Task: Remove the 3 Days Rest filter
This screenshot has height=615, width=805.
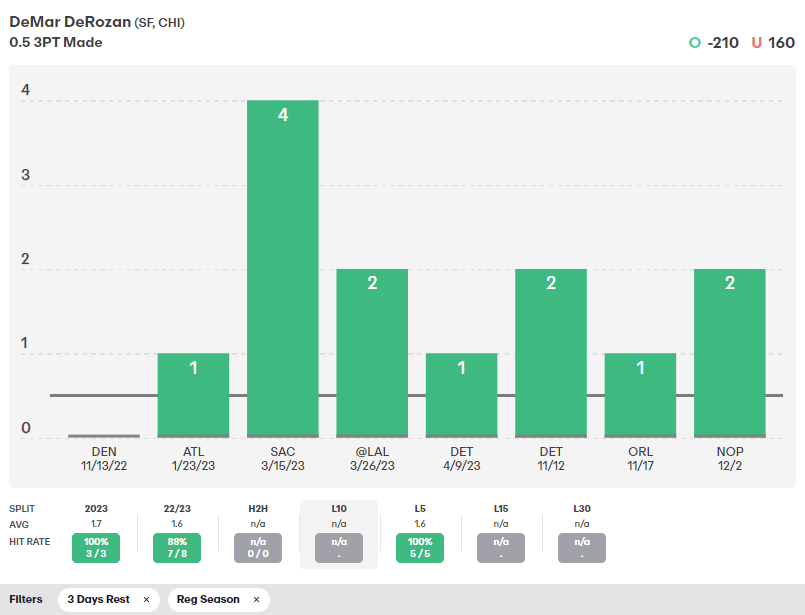Action: [146, 600]
